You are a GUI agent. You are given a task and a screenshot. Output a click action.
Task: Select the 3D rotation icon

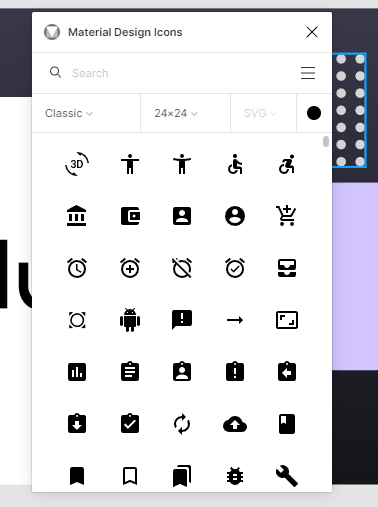tap(77, 164)
